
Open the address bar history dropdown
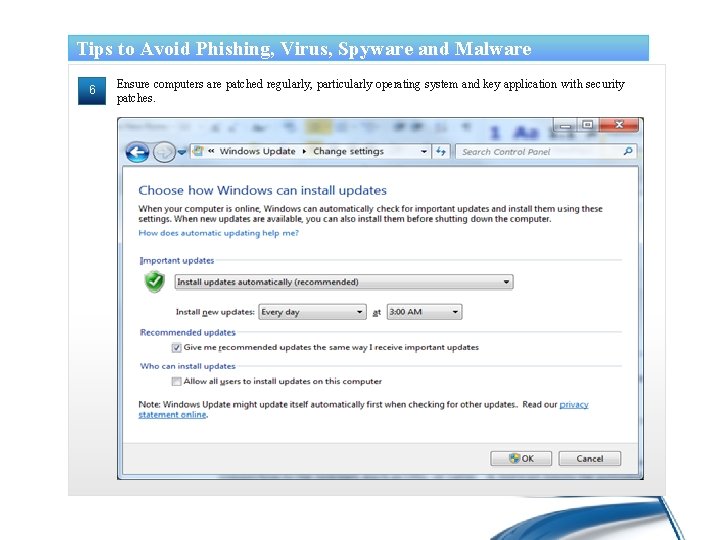click(423, 151)
